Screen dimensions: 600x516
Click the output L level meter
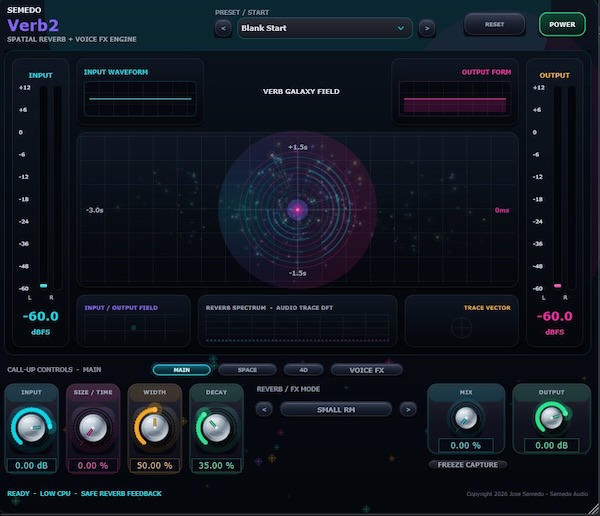tap(558, 188)
